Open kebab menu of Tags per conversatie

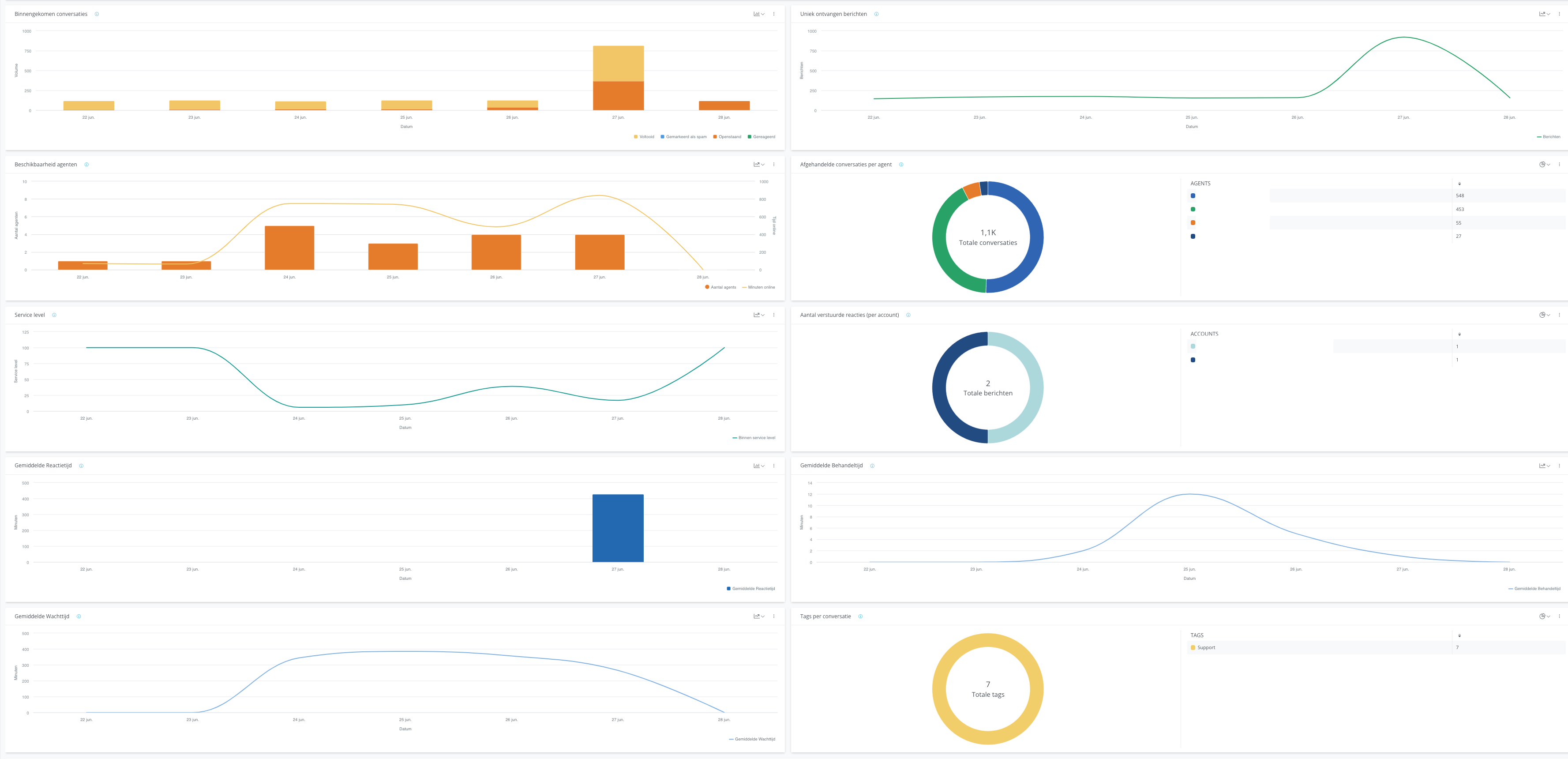click(1559, 616)
